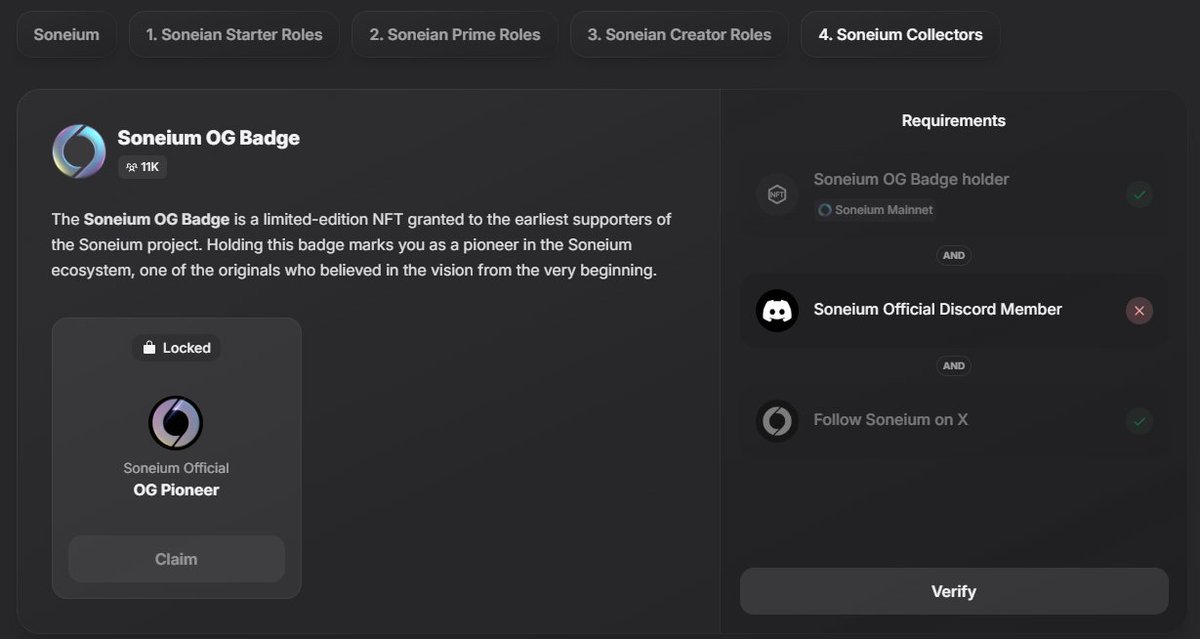Click the NFT icon beside OG Badge holder

[x=777, y=194]
